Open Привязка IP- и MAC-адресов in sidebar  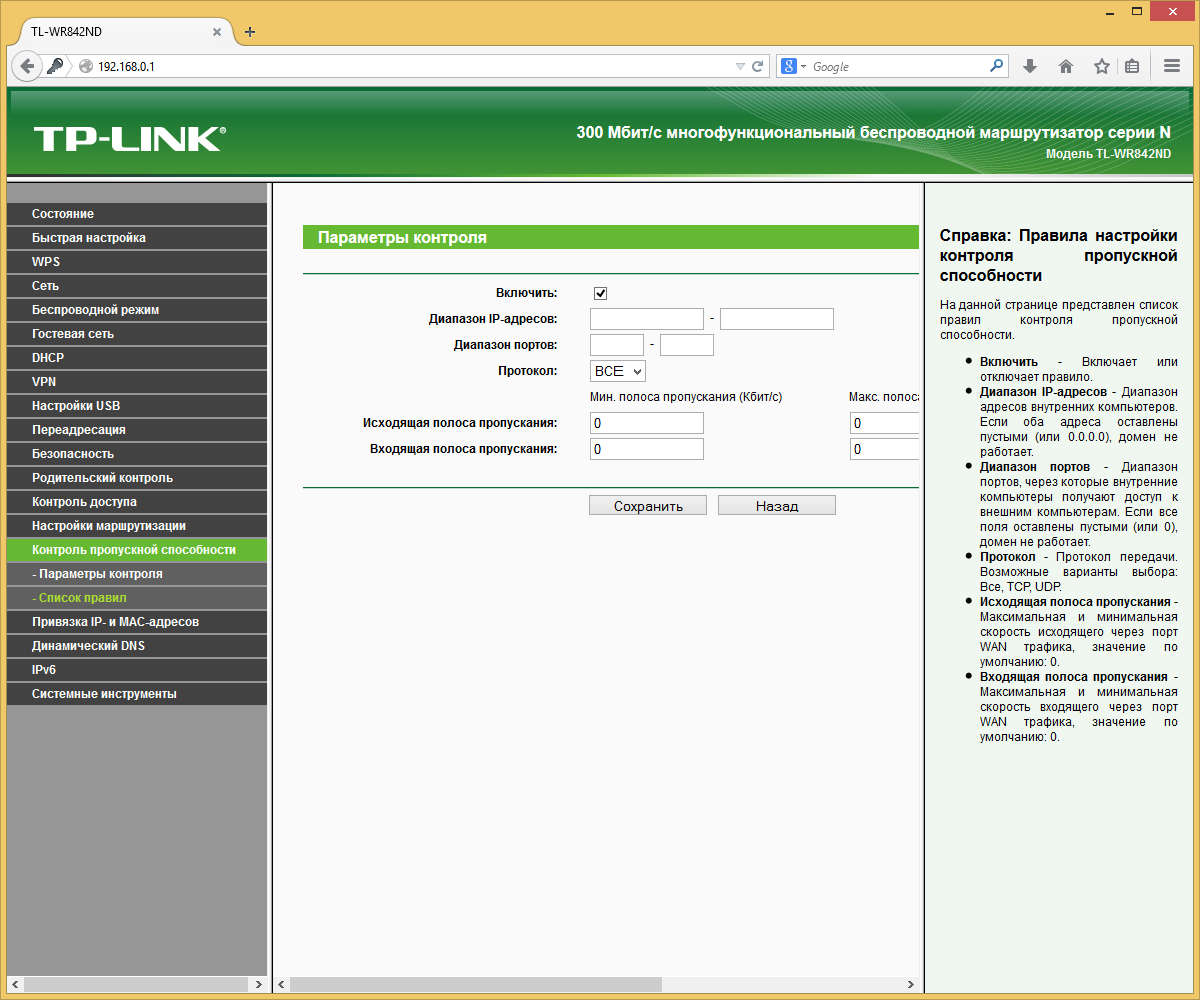(137, 622)
